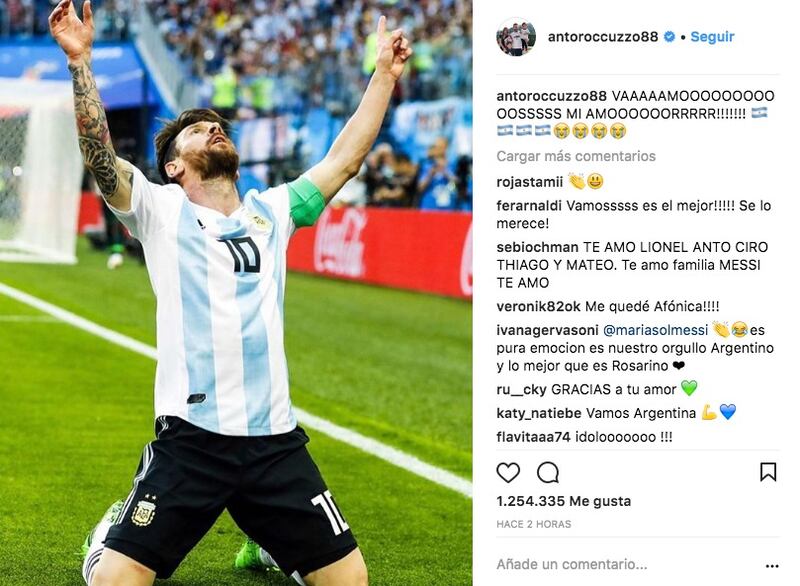This screenshot has width=800, height=586.
Task: Open rojastamii's profile
Action: [x=530, y=182]
